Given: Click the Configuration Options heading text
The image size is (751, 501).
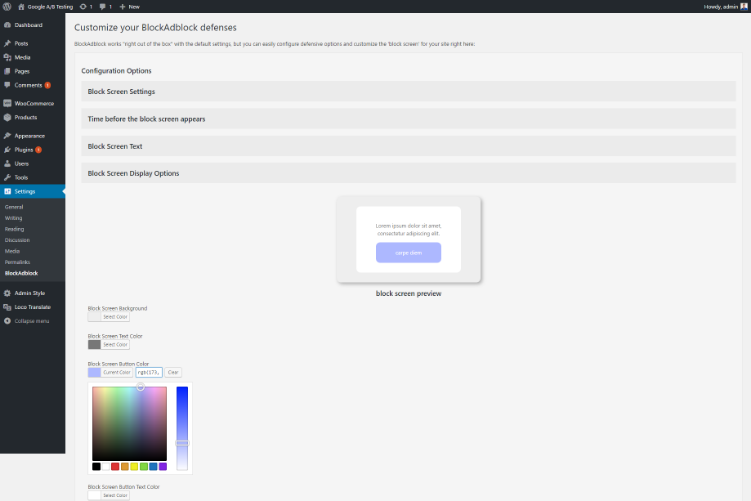Looking at the screenshot, I should click(x=116, y=70).
